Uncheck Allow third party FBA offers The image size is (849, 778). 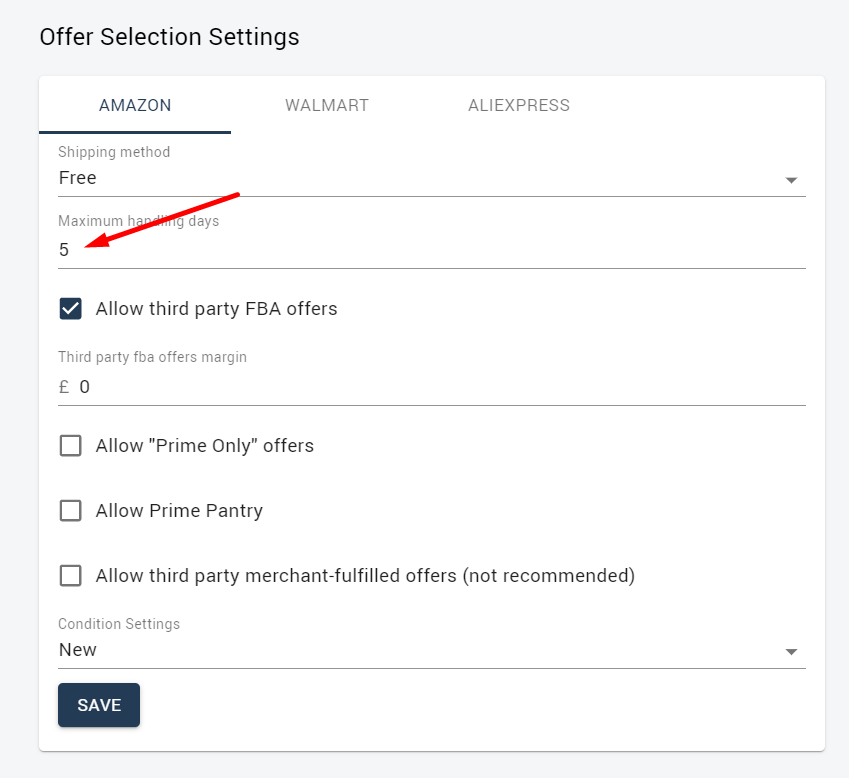70,309
